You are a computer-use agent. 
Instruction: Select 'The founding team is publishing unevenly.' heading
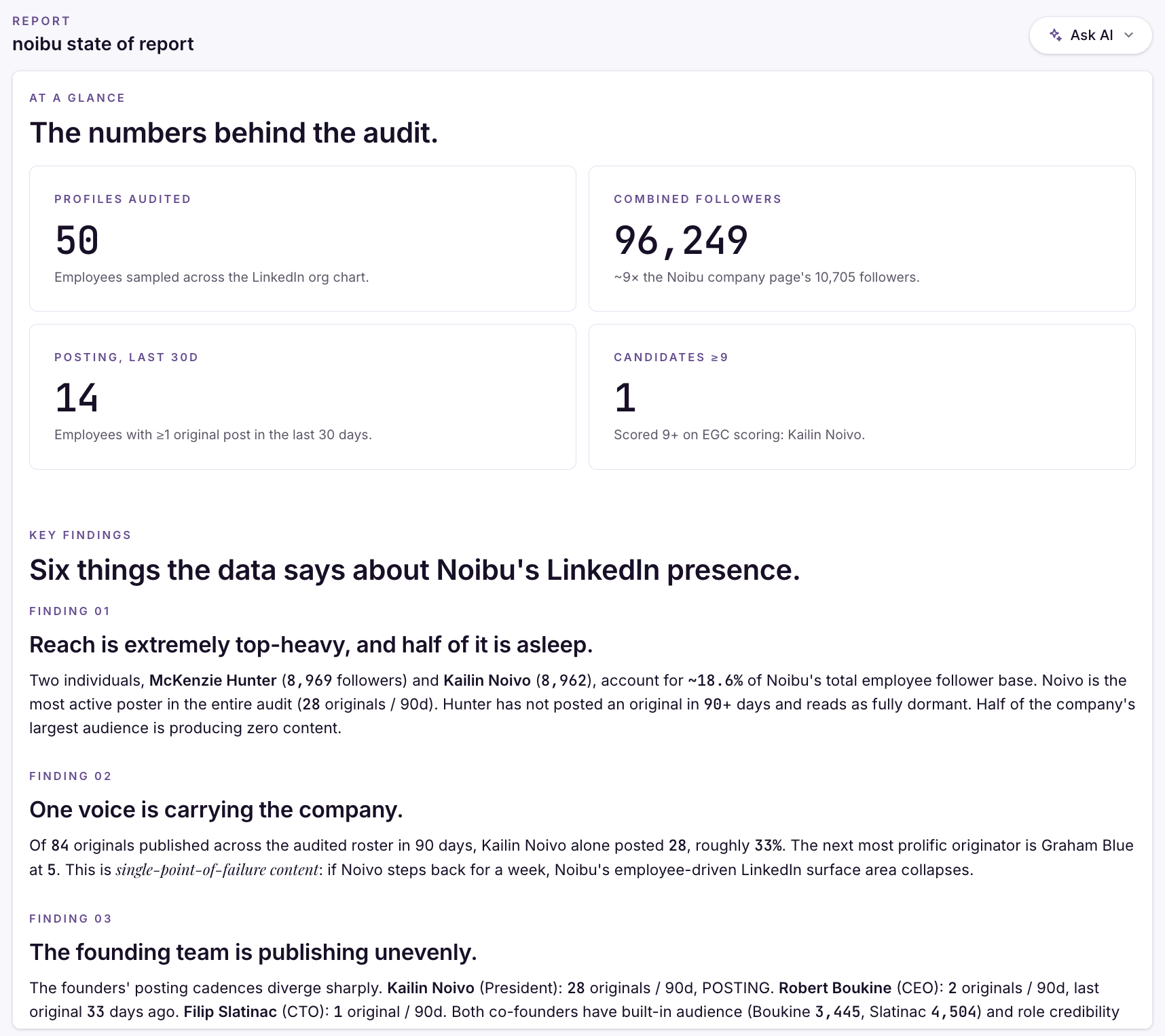tap(253, 952)
